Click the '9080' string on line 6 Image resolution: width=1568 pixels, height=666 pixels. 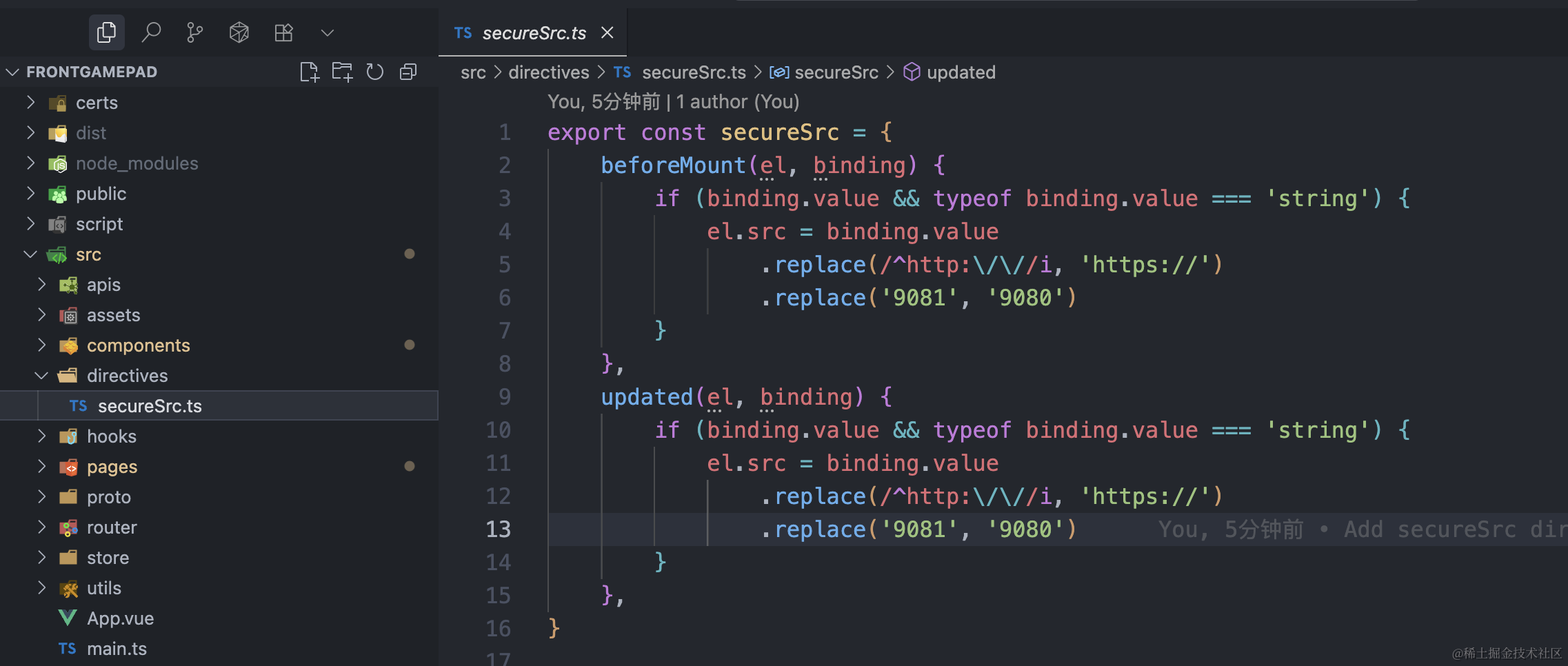1026,297
